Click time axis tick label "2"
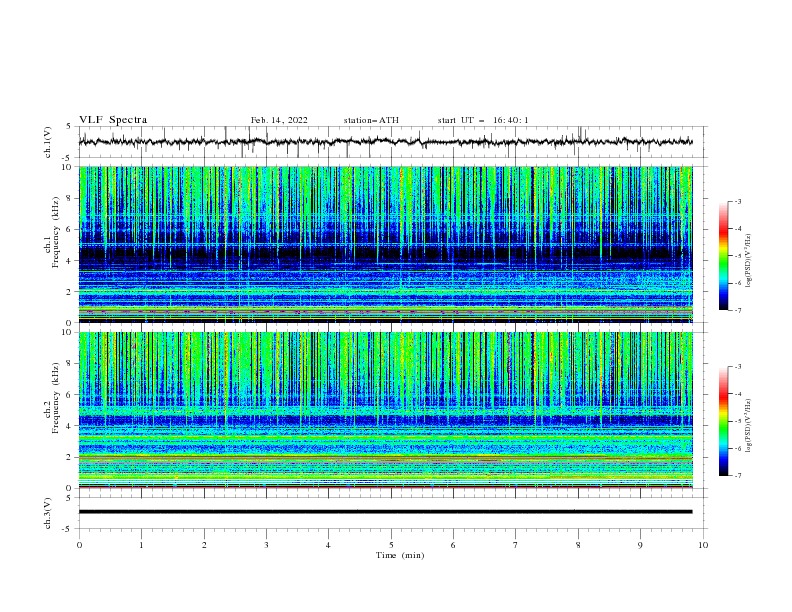The image size is (792, 612). click(204, 545)
